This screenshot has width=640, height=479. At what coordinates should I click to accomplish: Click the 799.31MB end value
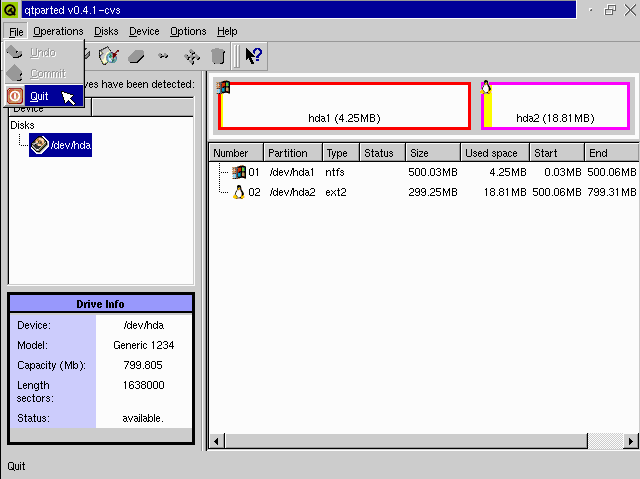611,192
